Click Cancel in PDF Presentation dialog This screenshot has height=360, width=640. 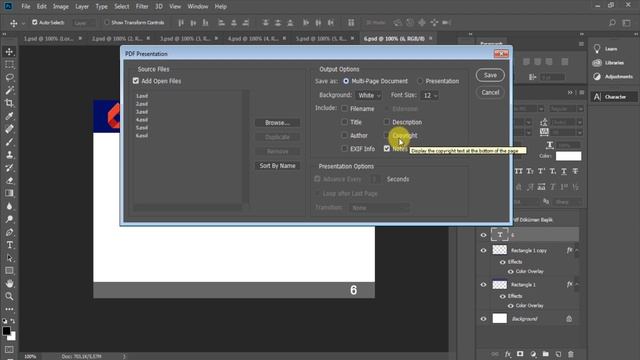point(490,92)
